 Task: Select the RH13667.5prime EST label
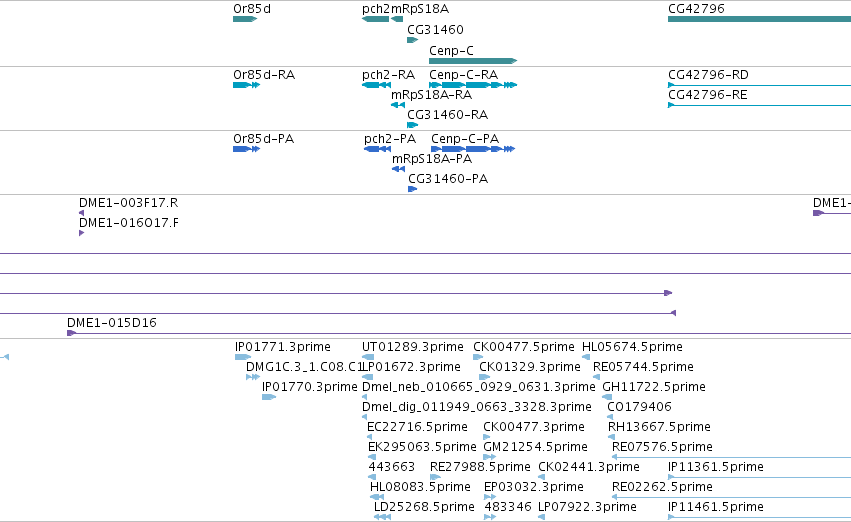pos(659,426)
